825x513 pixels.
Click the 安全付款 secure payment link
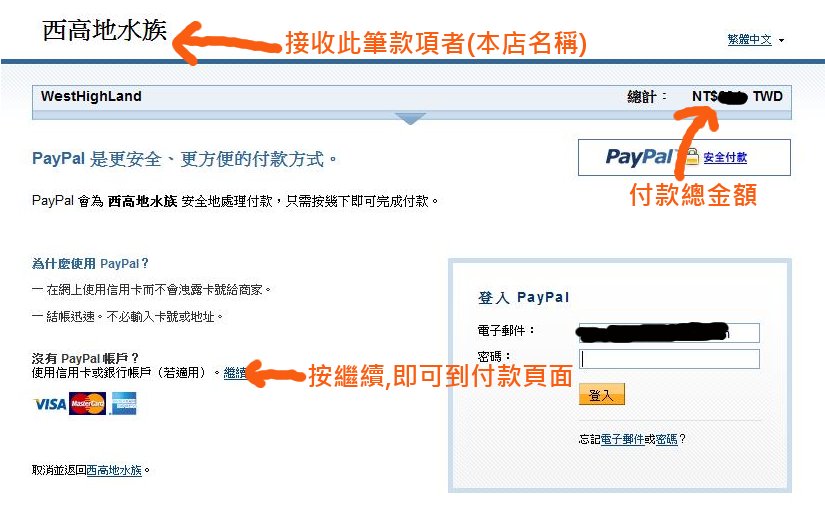(725, 157)
